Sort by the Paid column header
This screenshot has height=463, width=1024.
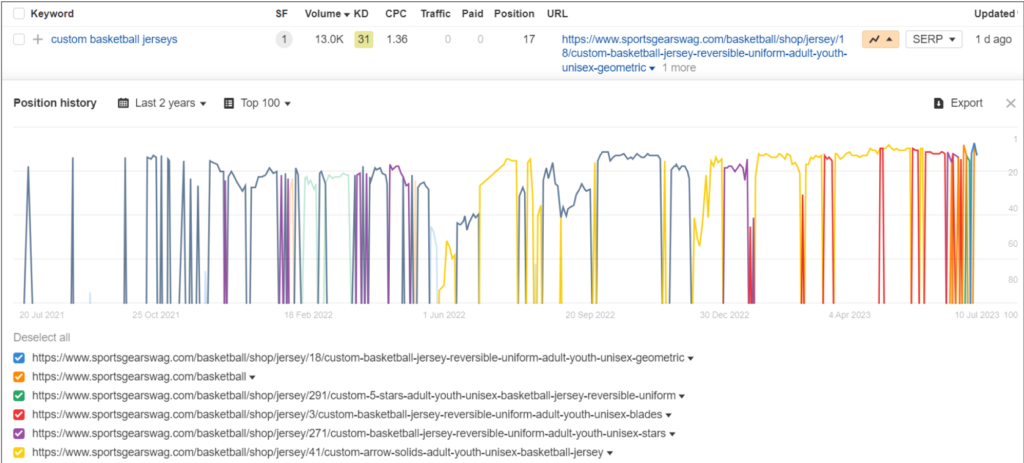472,14
